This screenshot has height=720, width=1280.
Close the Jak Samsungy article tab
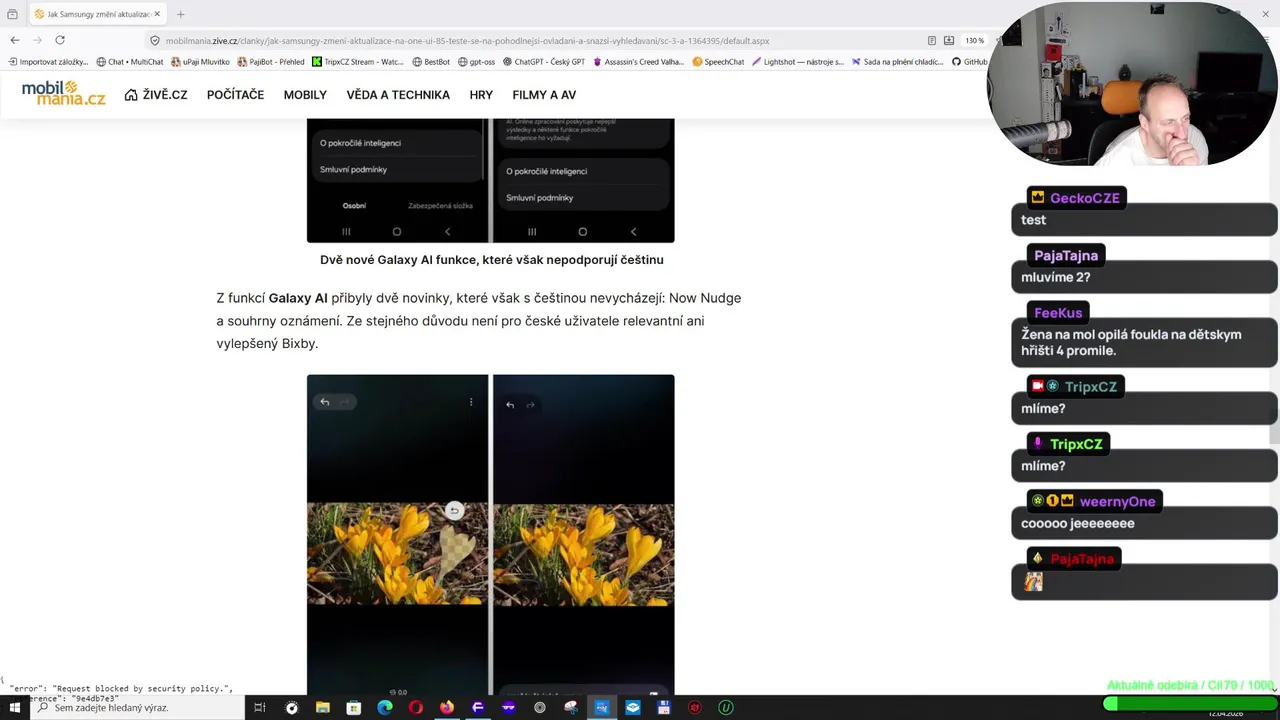pos(157,14)
